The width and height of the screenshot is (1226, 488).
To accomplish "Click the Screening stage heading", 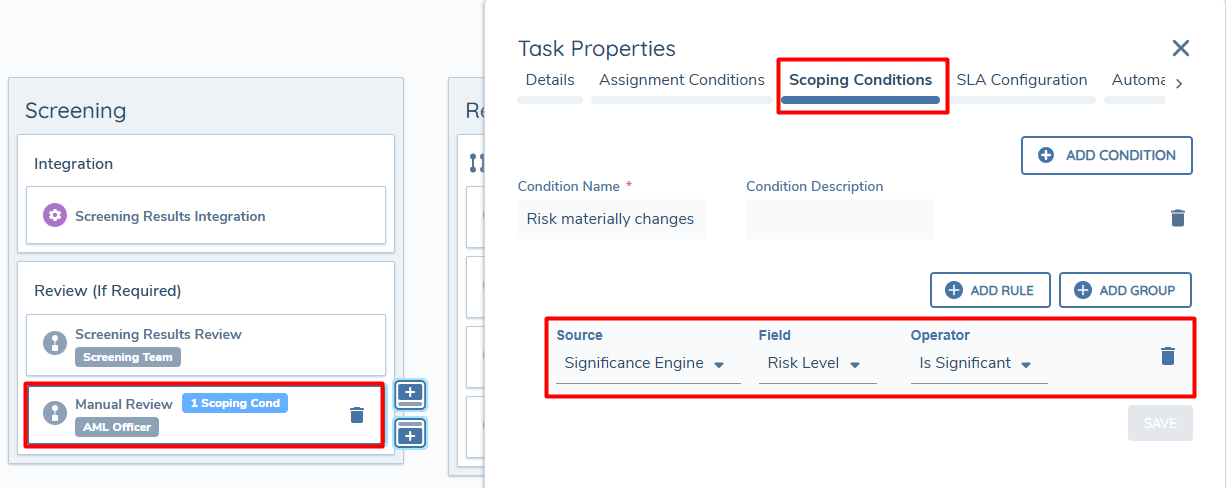I will (x=76, y=110).
